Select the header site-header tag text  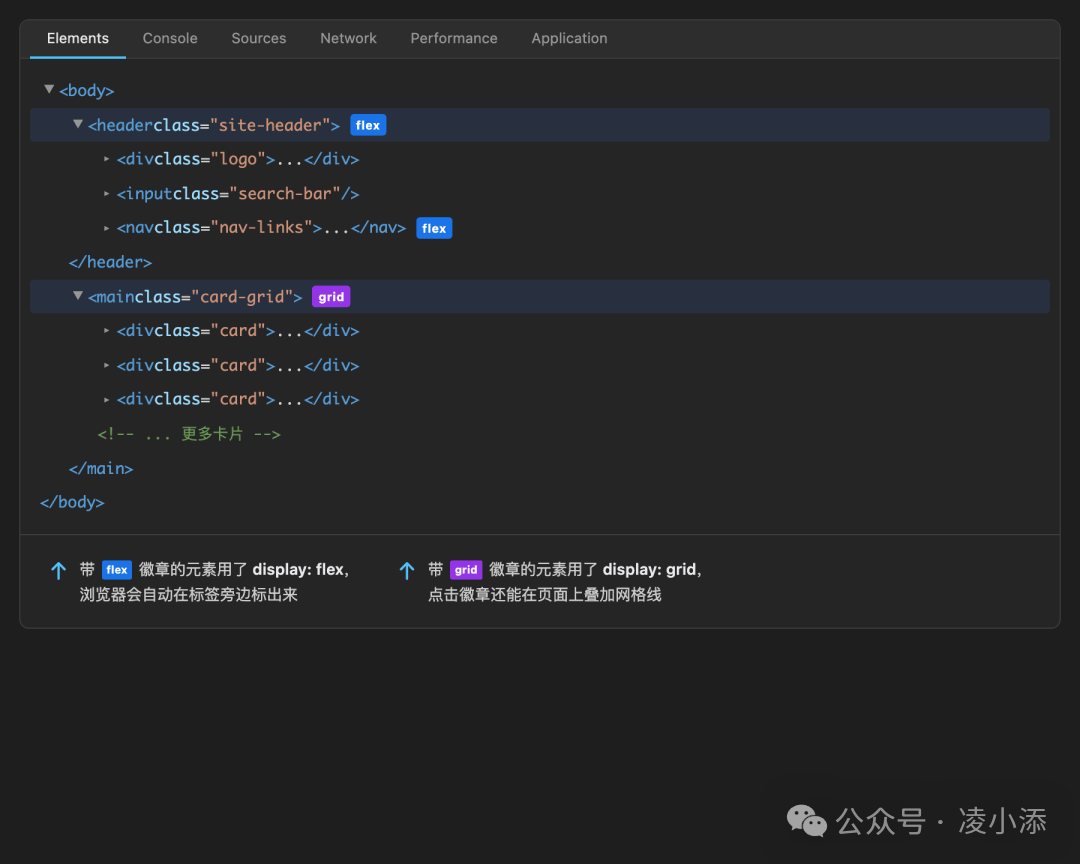point(214,125)
